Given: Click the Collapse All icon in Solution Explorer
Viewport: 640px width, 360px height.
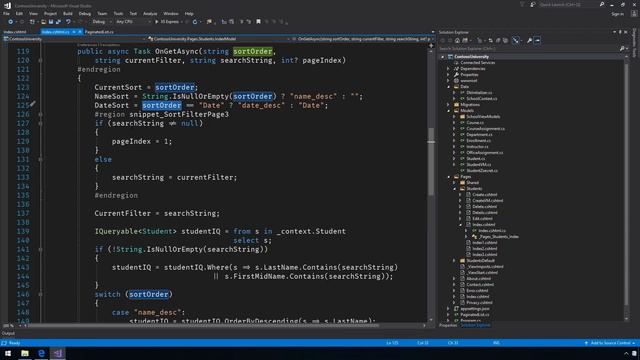Looking at the screenshot, I should pos(498,40).
